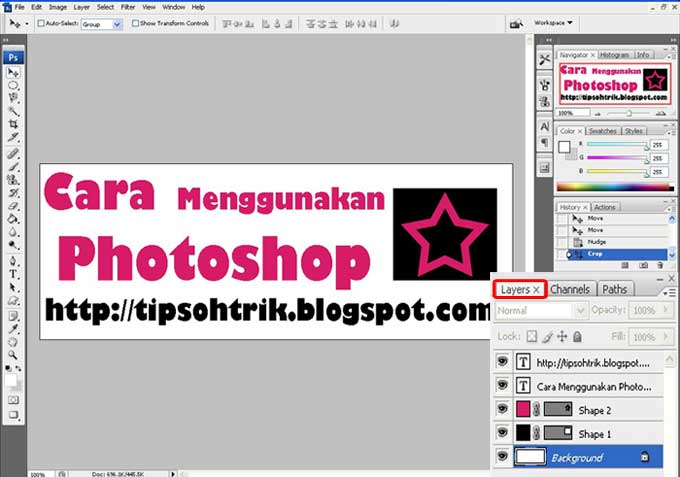Select the Clone Stamp tool

pyautogui.click(x=13, y=180)
